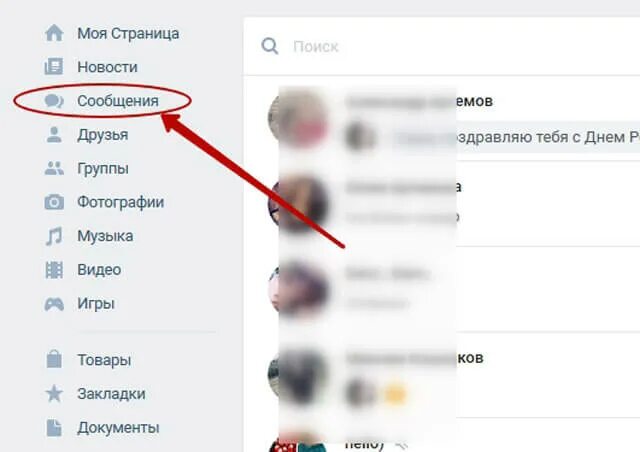This screenshot has height=452, width=640.
Task: Click the shopping bag icon for Товары
Action: pyautogui.click(x=54, y=359)
